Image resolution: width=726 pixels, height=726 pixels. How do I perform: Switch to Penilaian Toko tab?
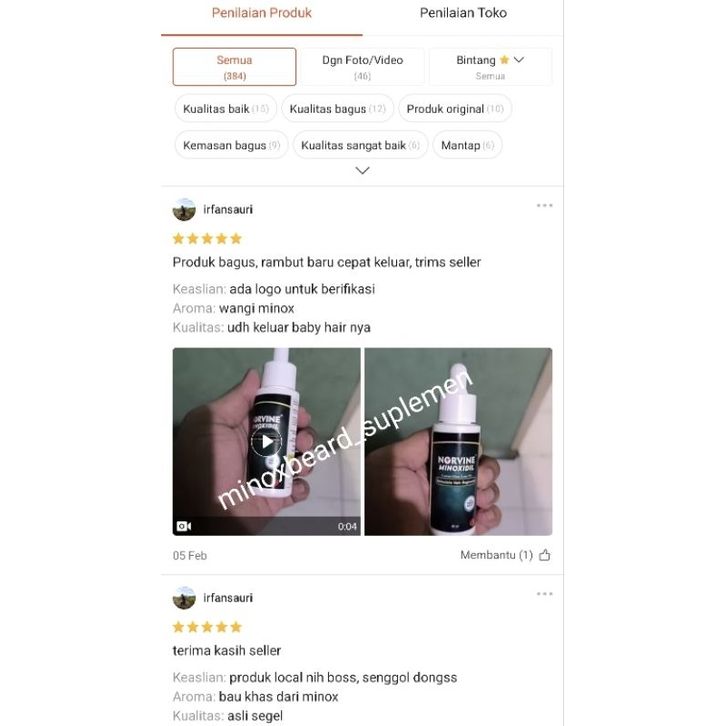click(463, 13)
